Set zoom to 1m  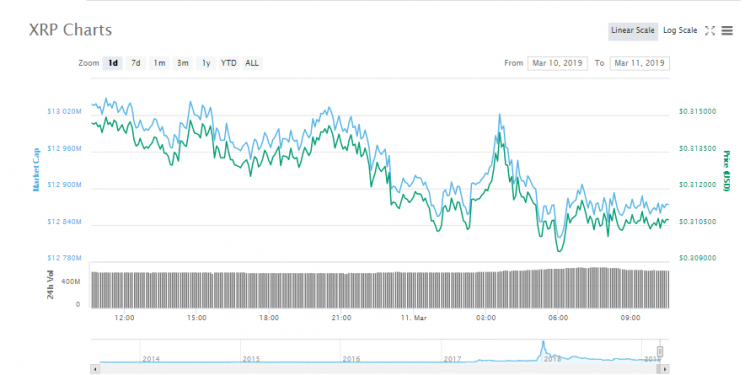tap(159, 63)
